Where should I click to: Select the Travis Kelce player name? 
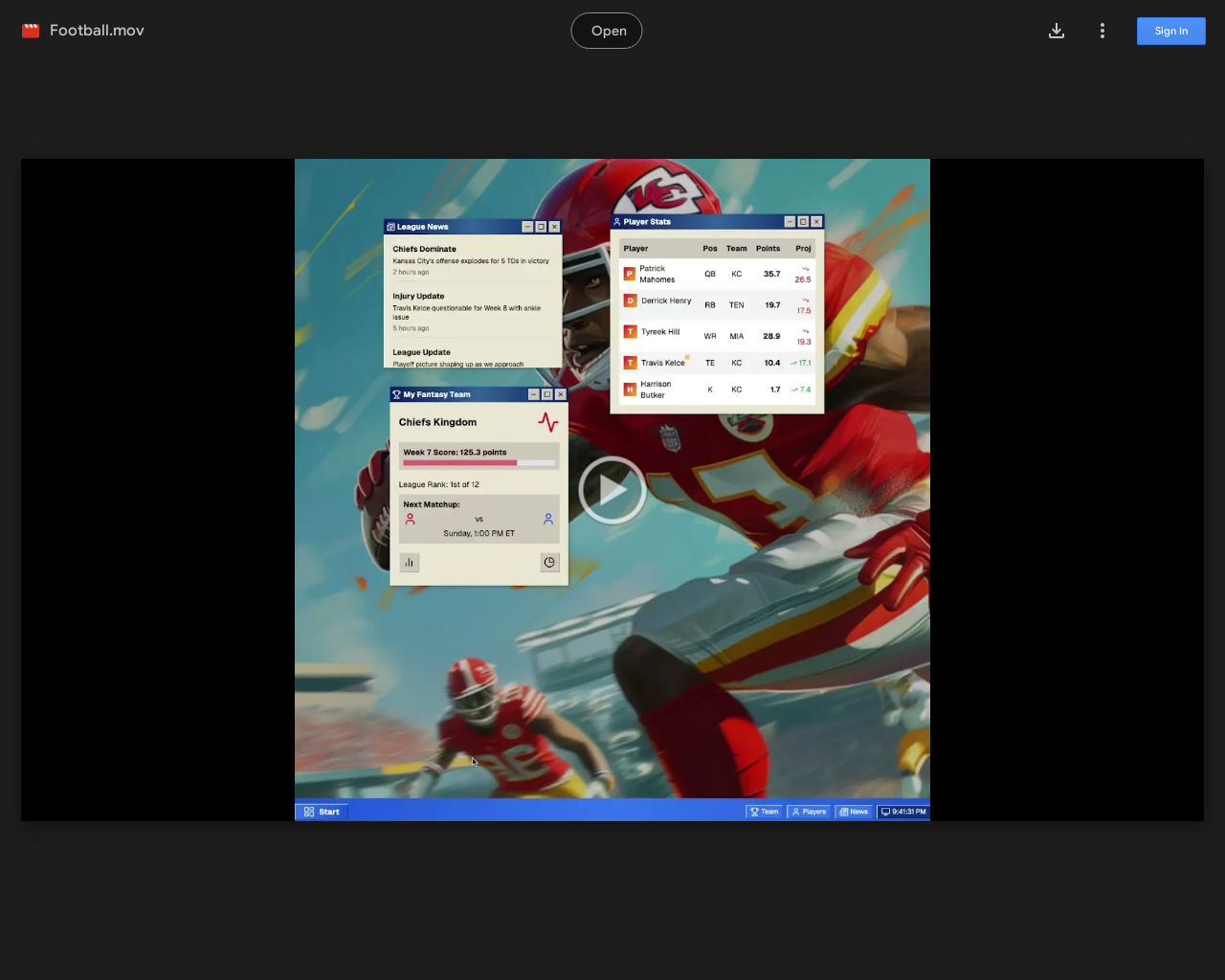click(663, 363)
